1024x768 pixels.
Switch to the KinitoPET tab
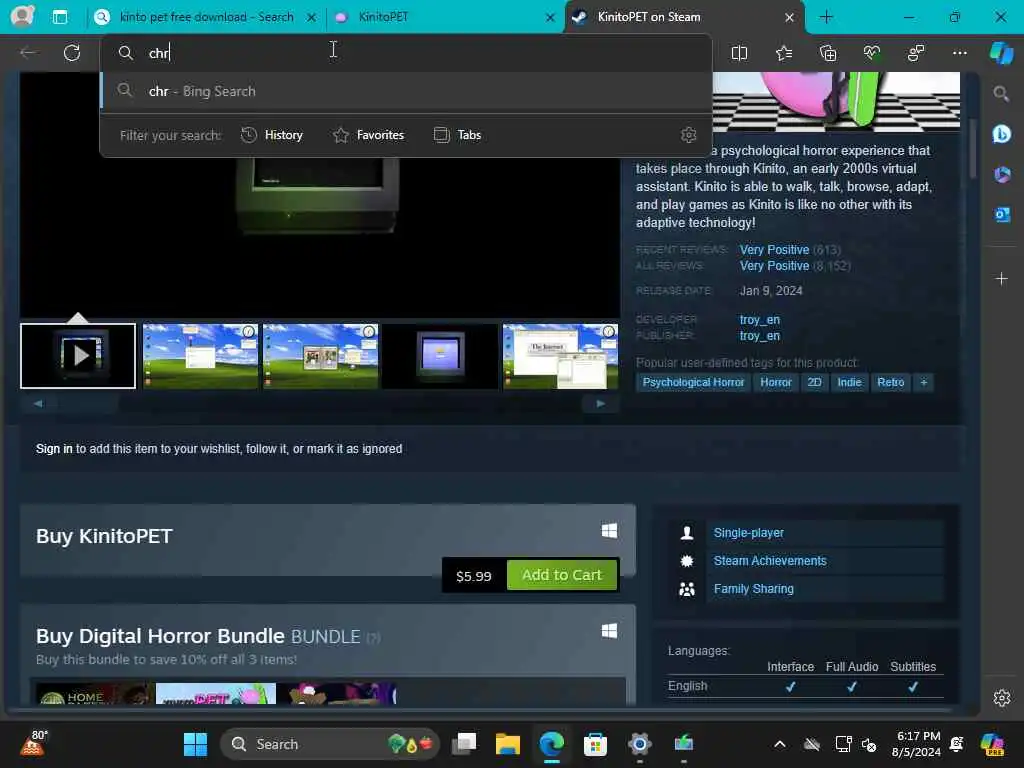pos(444,17)
